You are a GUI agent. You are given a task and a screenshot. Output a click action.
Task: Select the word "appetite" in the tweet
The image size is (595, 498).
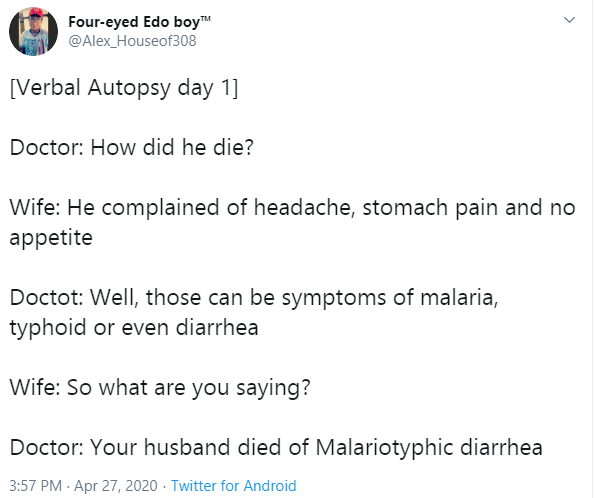(x=51, y=238)
